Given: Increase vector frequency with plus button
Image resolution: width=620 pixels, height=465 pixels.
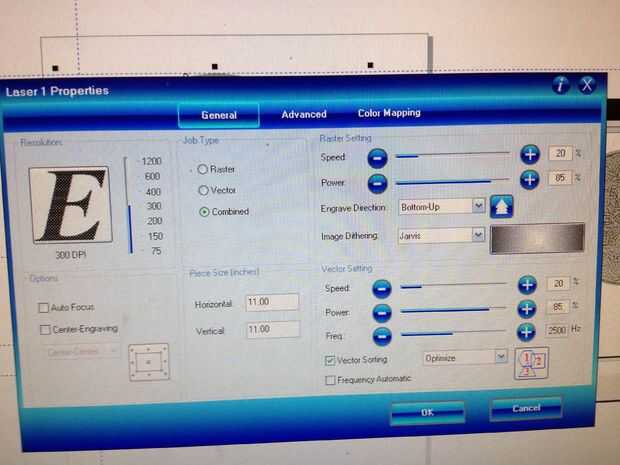Looking at the screenshot, I should [526, 332].
